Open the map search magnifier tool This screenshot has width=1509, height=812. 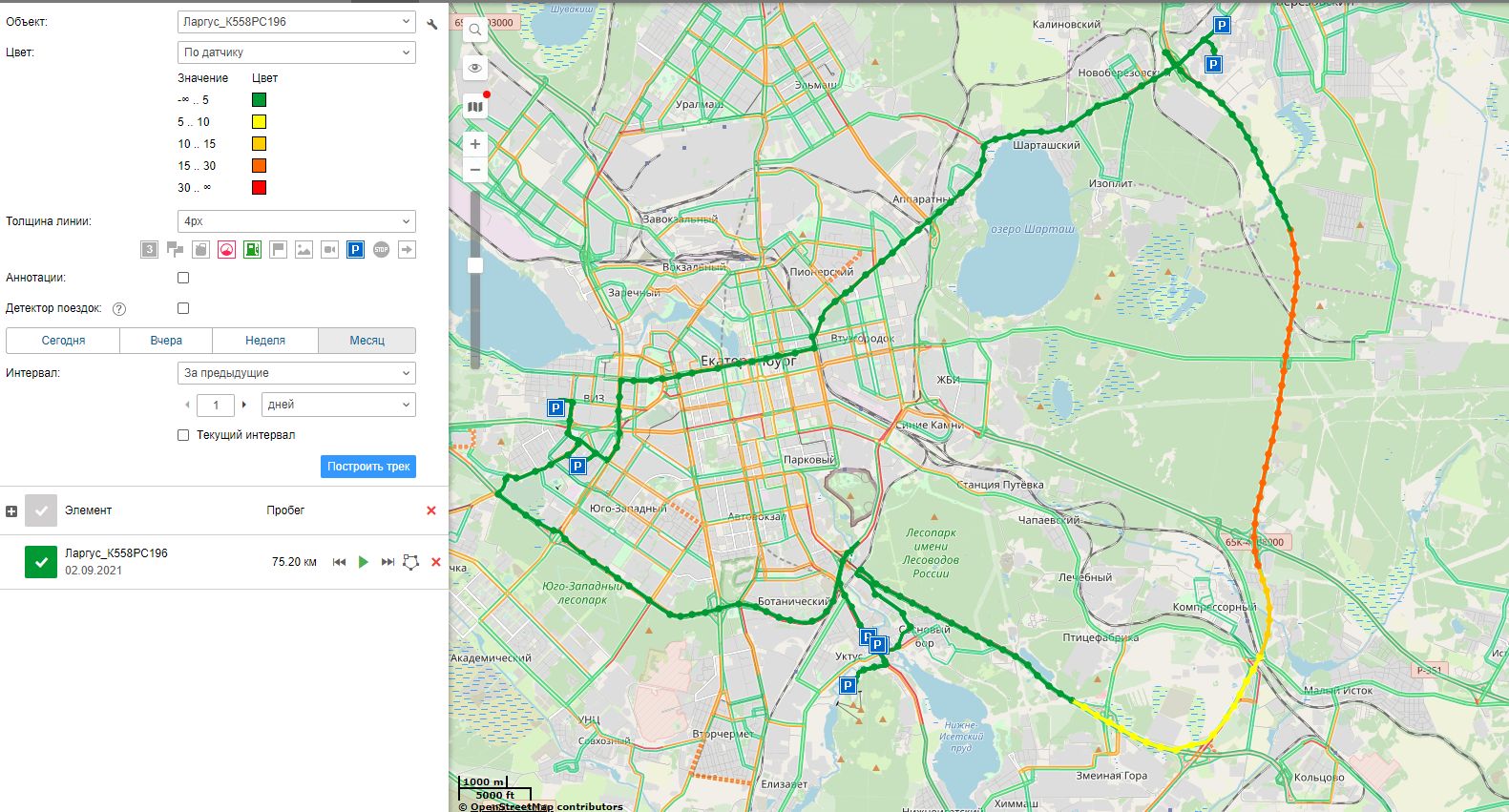[x=475, y=30]
